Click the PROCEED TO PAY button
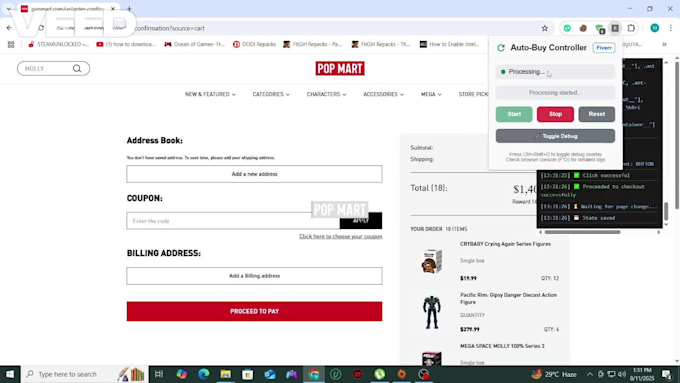This screenshot has width=680, height=383. click(x=254, y=311)
